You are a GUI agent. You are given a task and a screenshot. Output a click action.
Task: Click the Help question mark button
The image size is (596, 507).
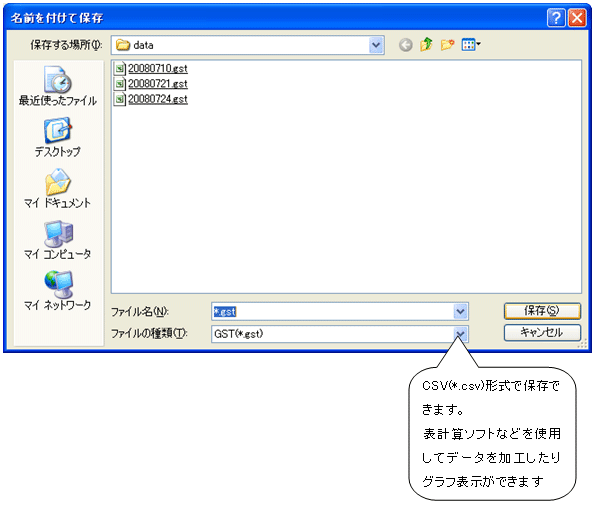pos(555,17)
